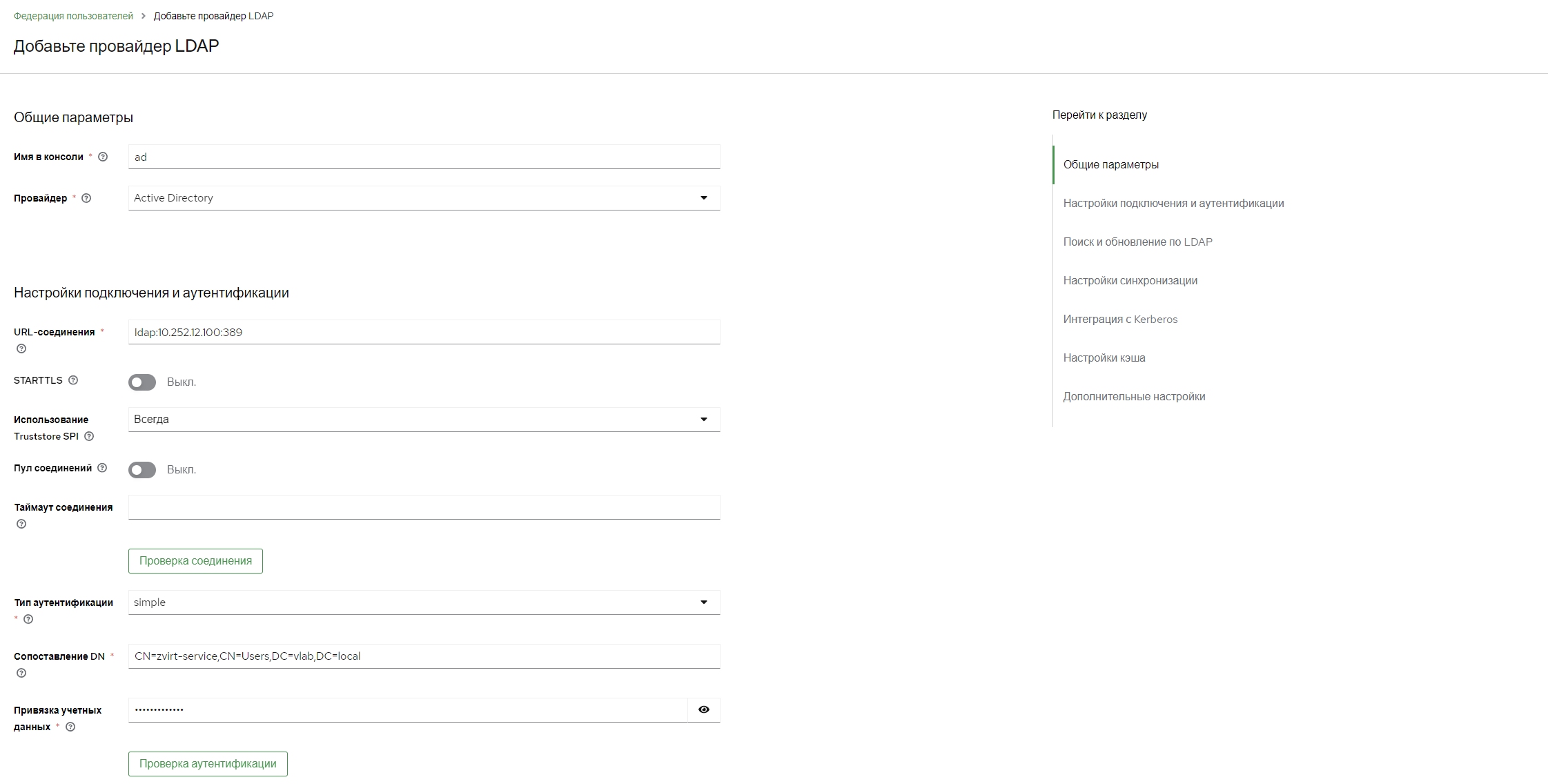Click help icon under Сопоставление DN
The image size is (1548, 784).
21,673
